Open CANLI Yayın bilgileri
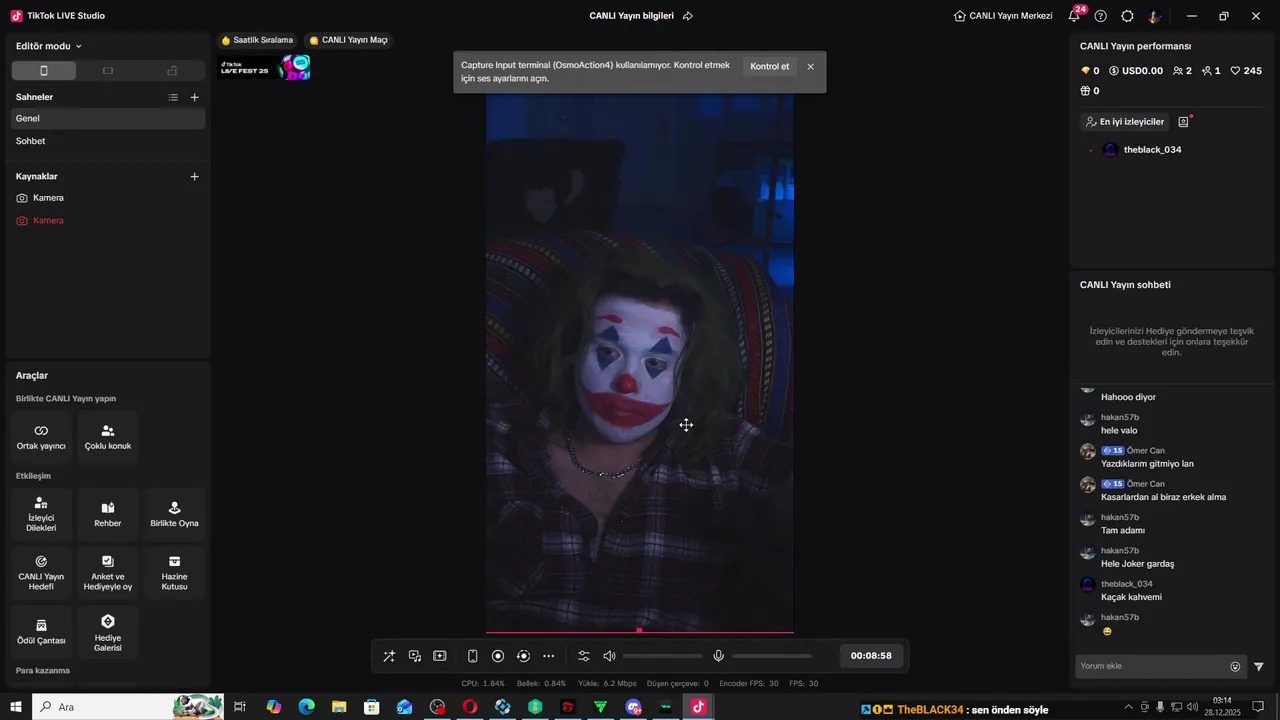Screen dimensions: 1280x720 click(632, 16)
